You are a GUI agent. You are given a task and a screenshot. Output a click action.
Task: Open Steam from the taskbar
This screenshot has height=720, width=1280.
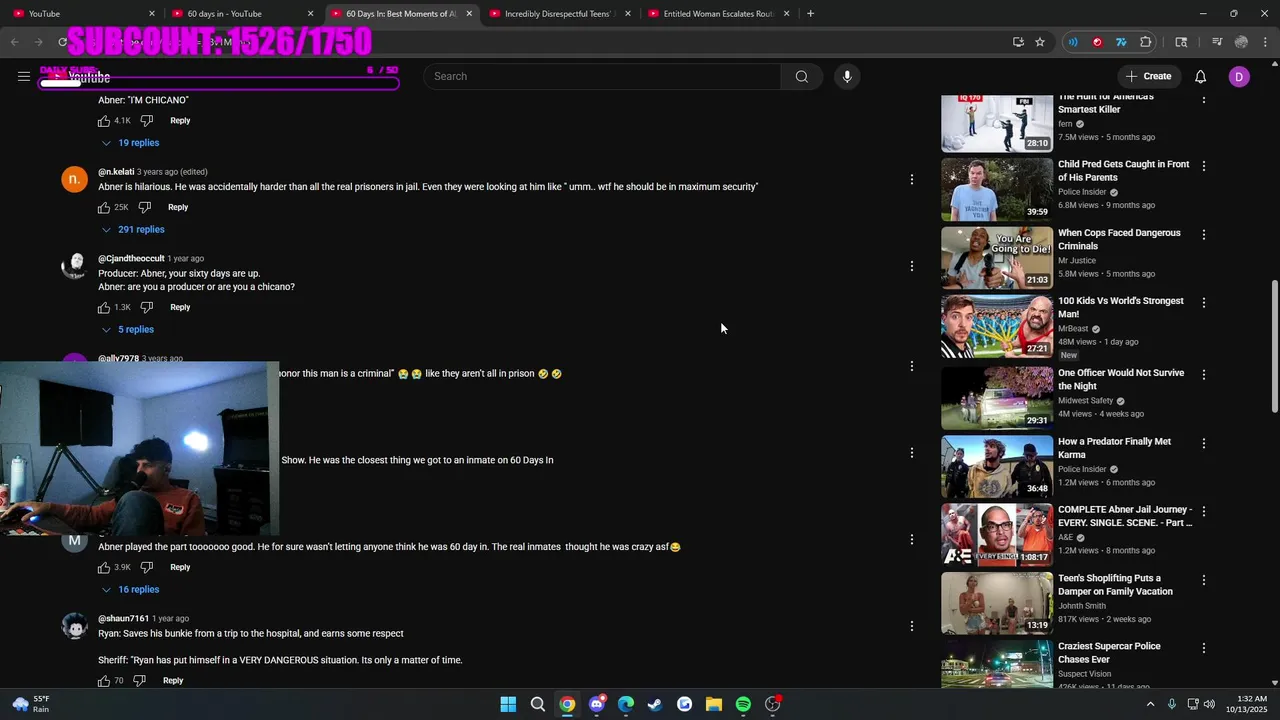click(655, 704)
